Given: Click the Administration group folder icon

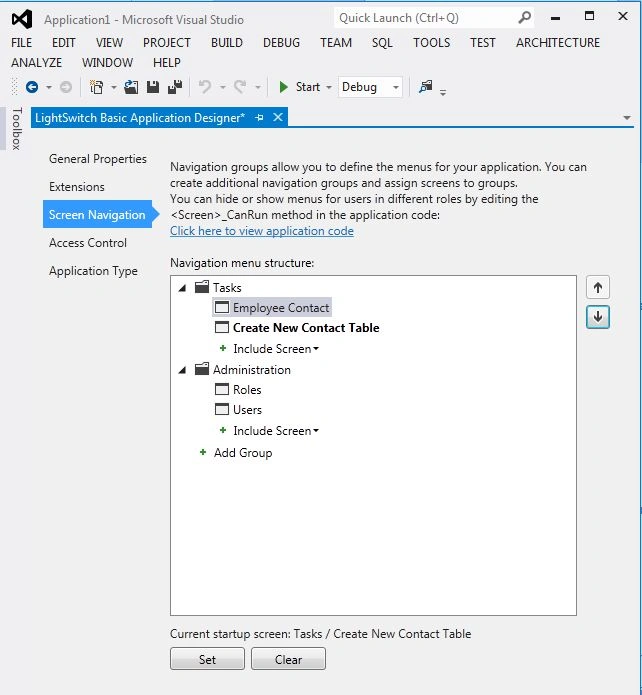Looking at the screenshot, I should (x=202, y=369).
